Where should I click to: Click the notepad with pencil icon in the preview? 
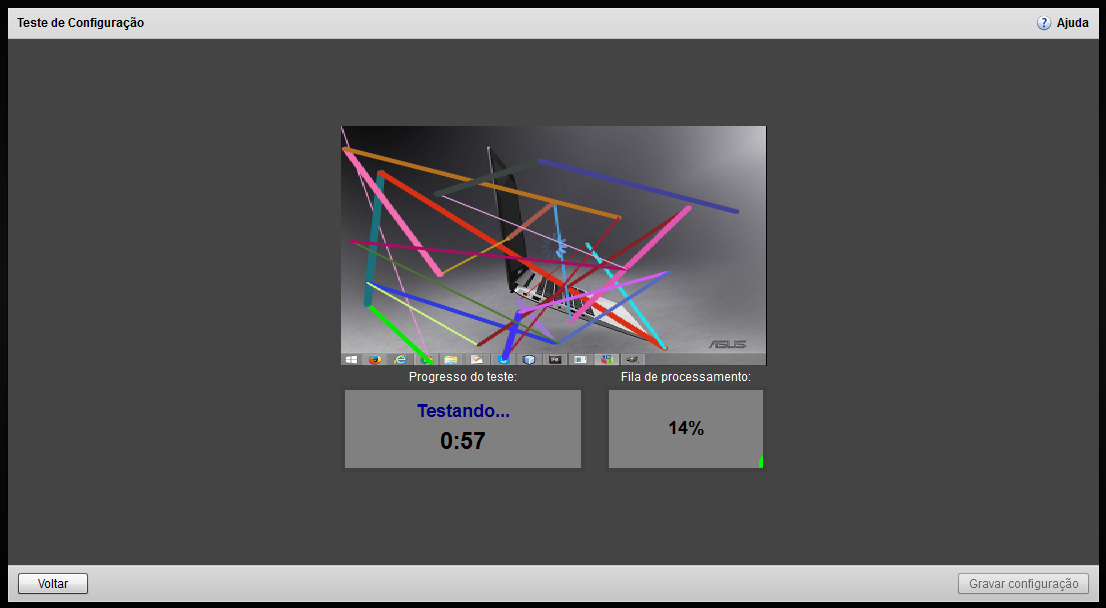[477, 359]
